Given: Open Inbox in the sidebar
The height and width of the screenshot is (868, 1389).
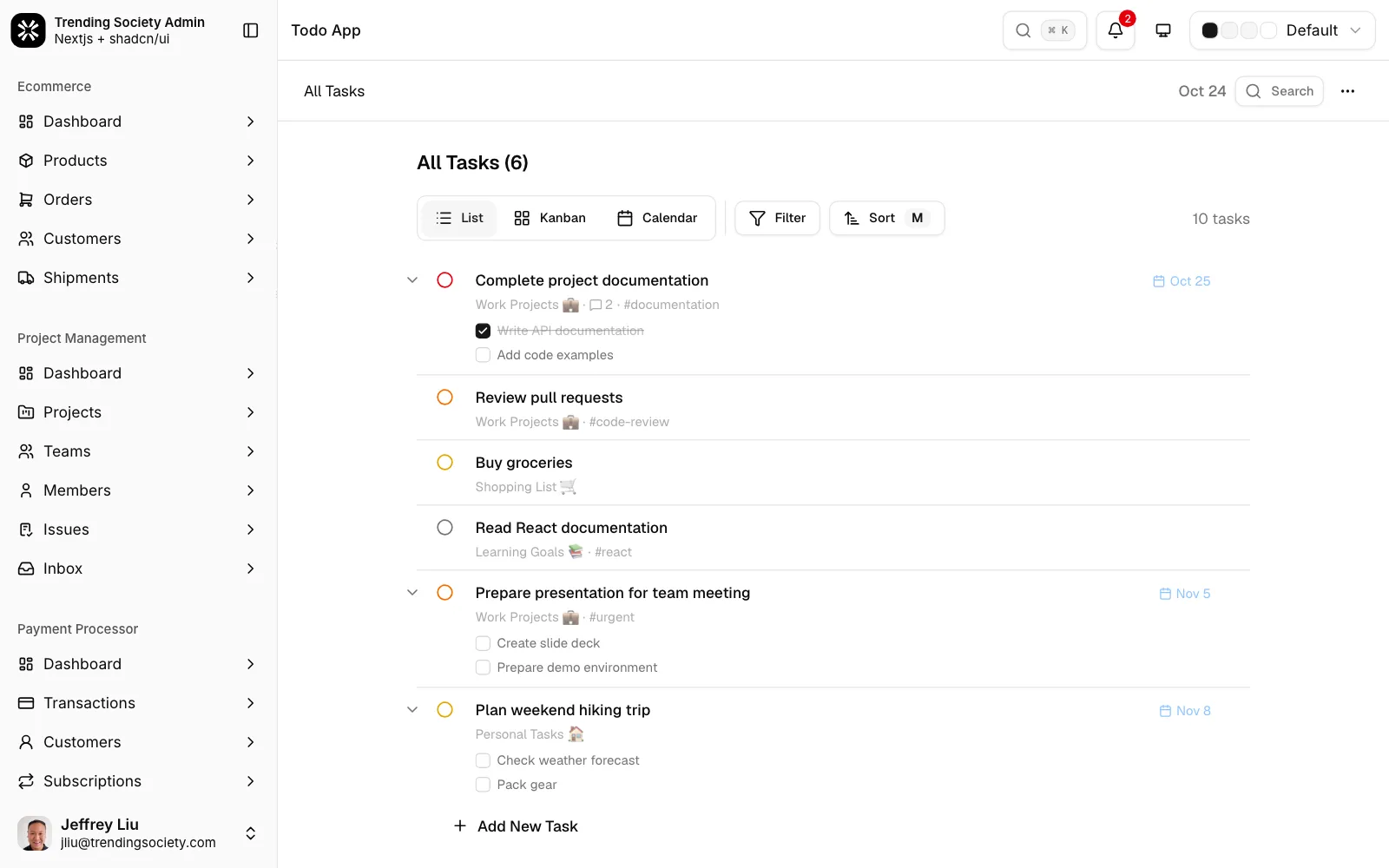Looking at the screenshot, I should point(139,569).
